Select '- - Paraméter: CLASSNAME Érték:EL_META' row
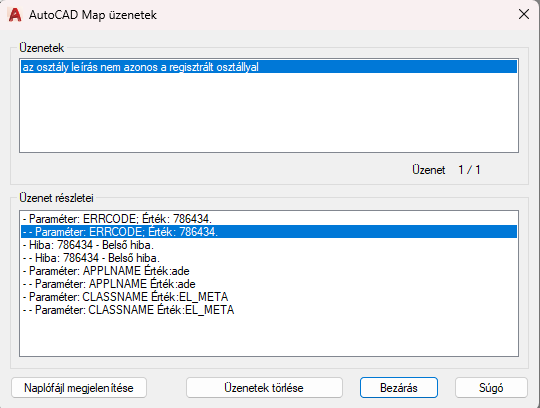This screenshot has width=540, height=408. point(269,310)
